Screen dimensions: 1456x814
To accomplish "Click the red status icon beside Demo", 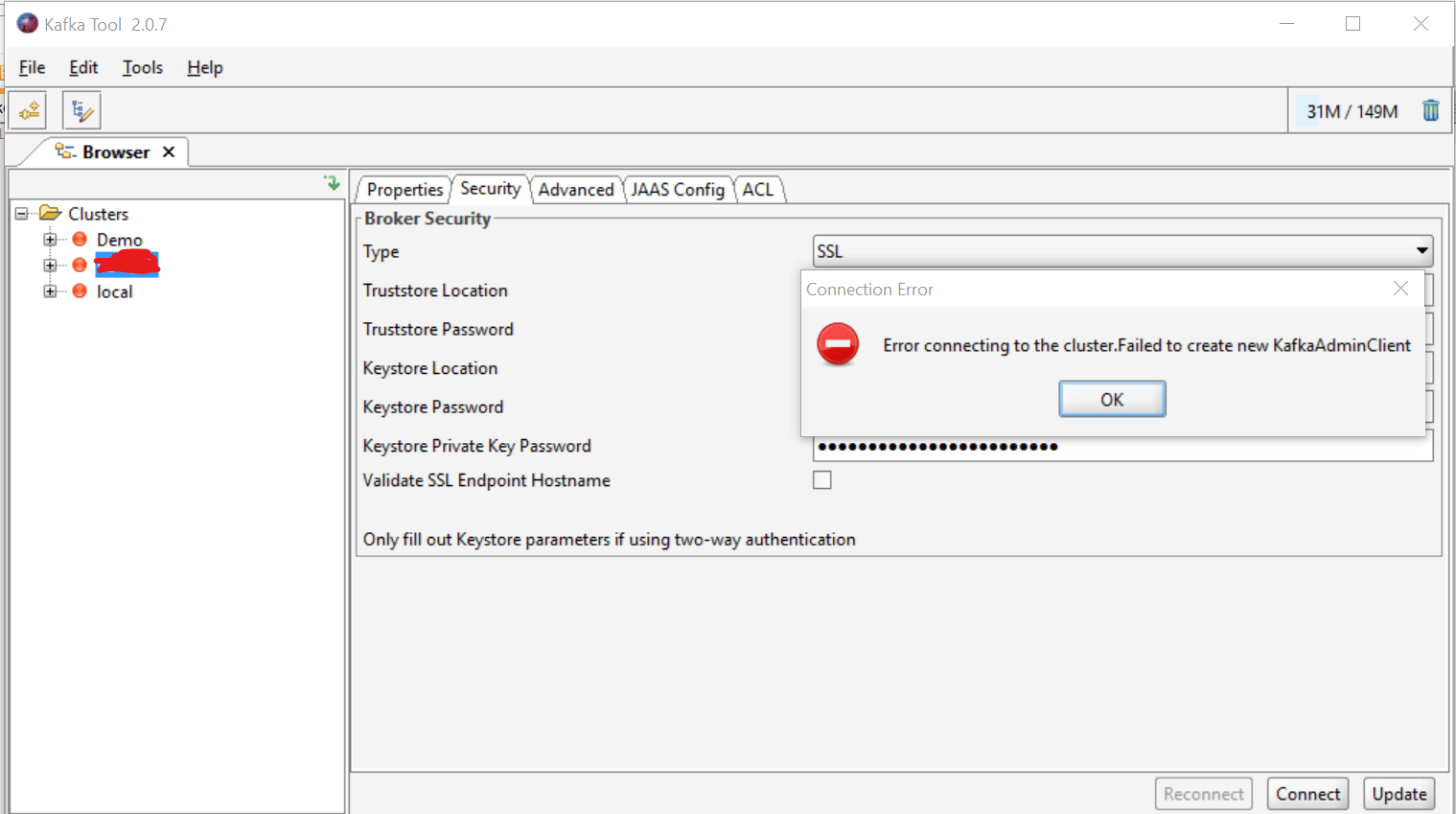I will (x=80, y=240).
